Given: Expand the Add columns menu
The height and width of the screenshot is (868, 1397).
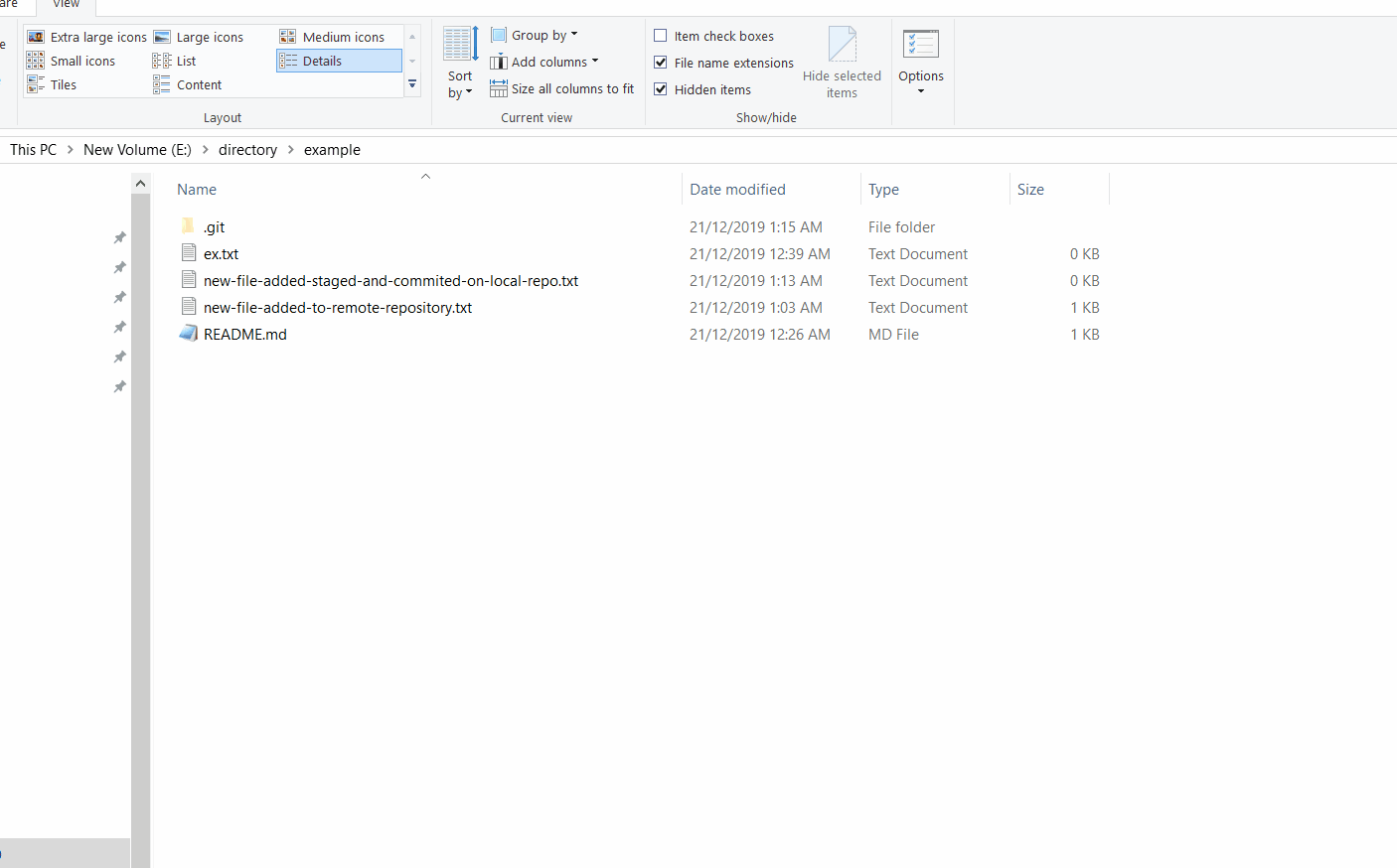Looking at the screenshot, I should point(544,62).
